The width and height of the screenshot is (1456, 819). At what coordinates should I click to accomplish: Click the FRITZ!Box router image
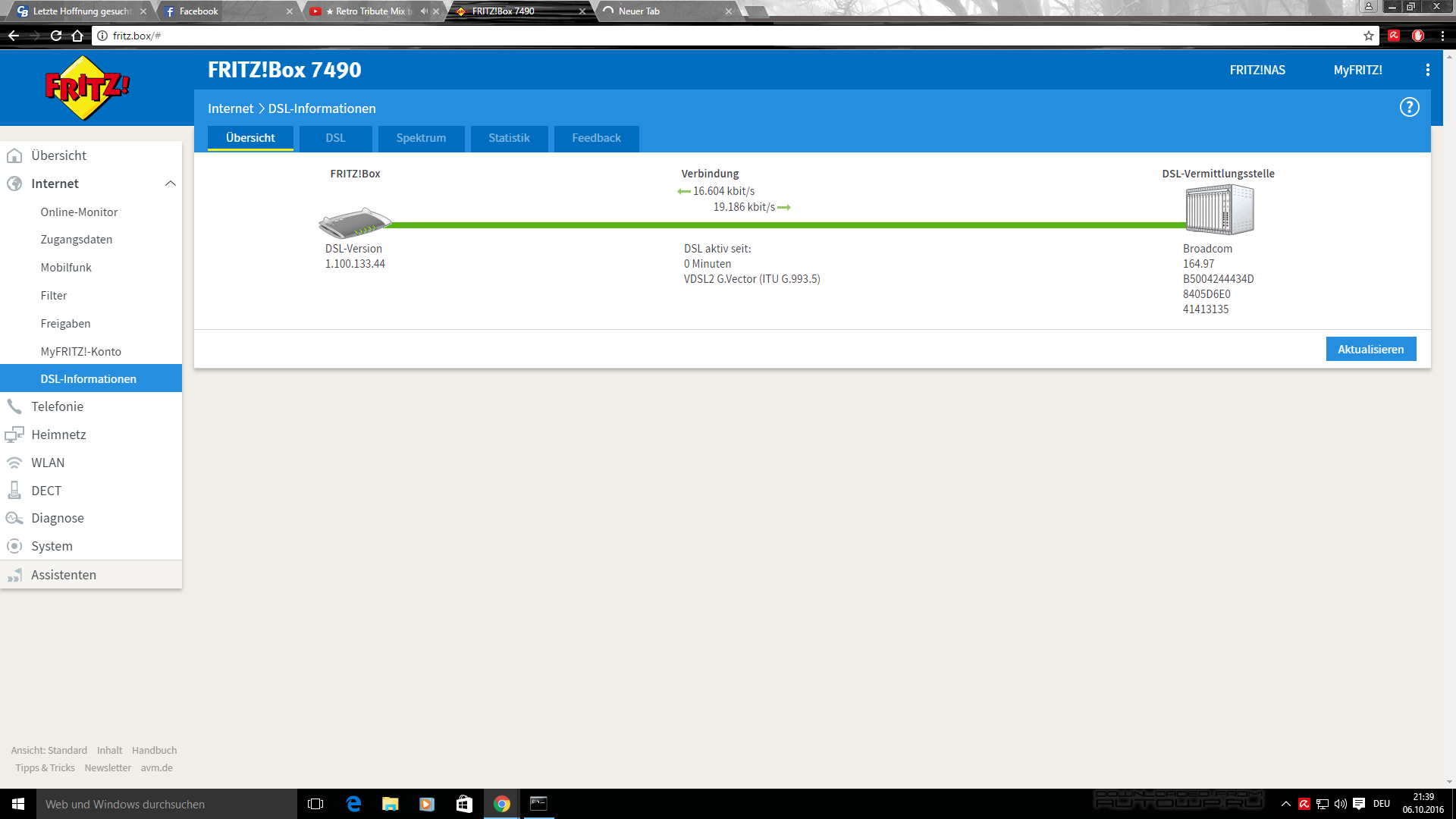[354, 223]
